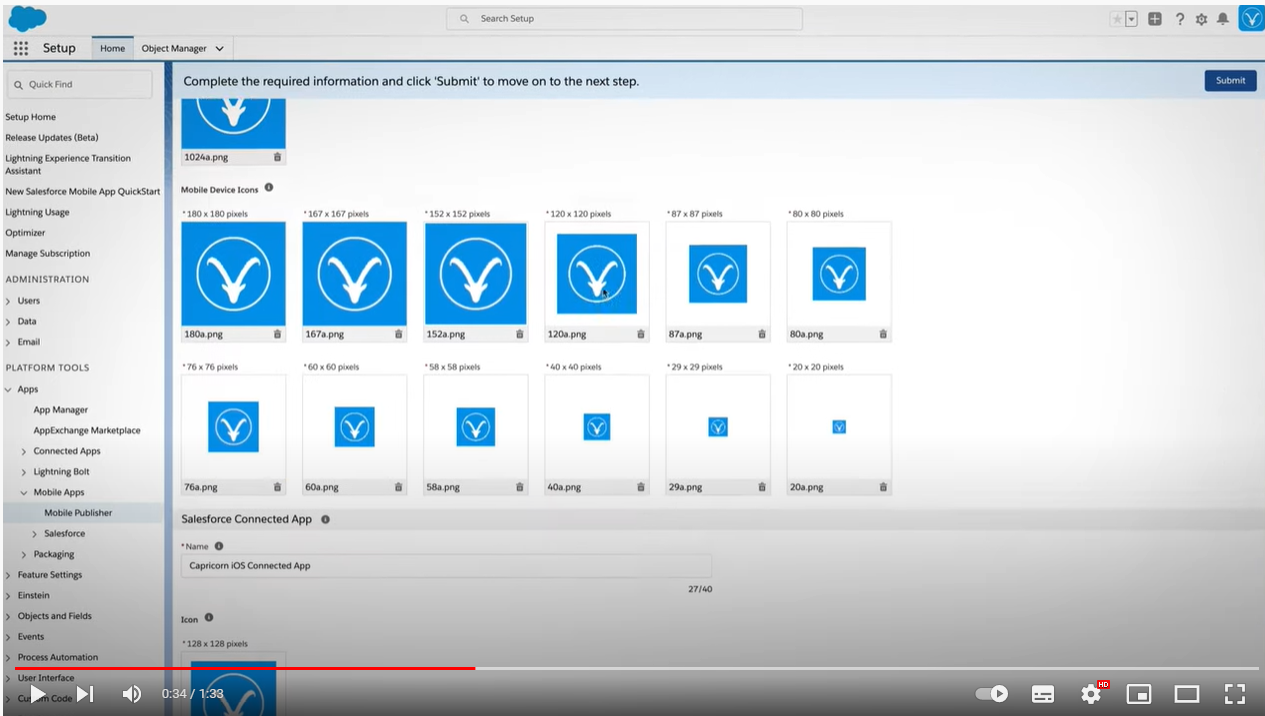Open New Salesforce Mobile App QuickStart
The width and height of the screenshot is (1265, 716).
82,191
